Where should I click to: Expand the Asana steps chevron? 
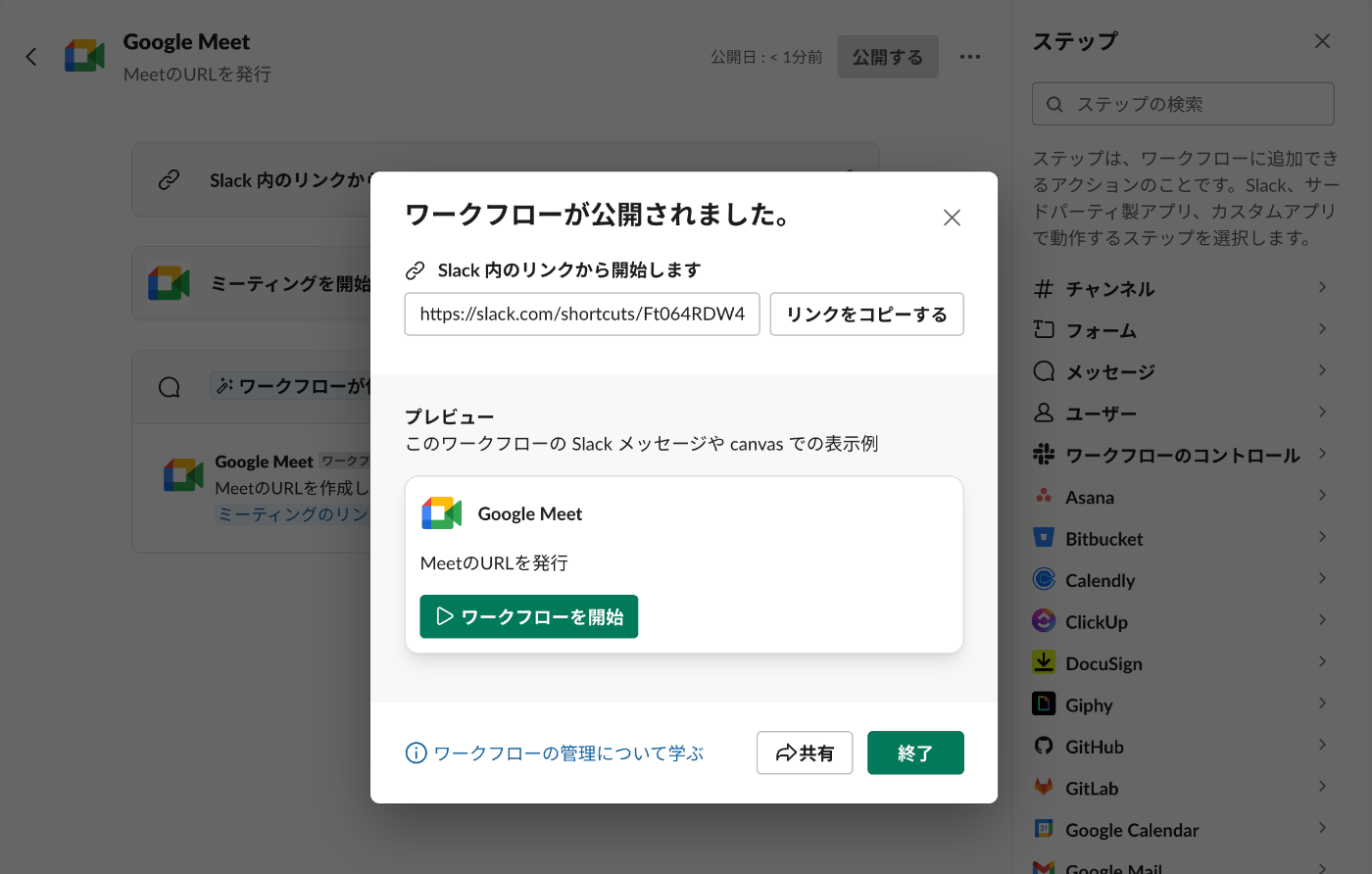(1322, 495)
